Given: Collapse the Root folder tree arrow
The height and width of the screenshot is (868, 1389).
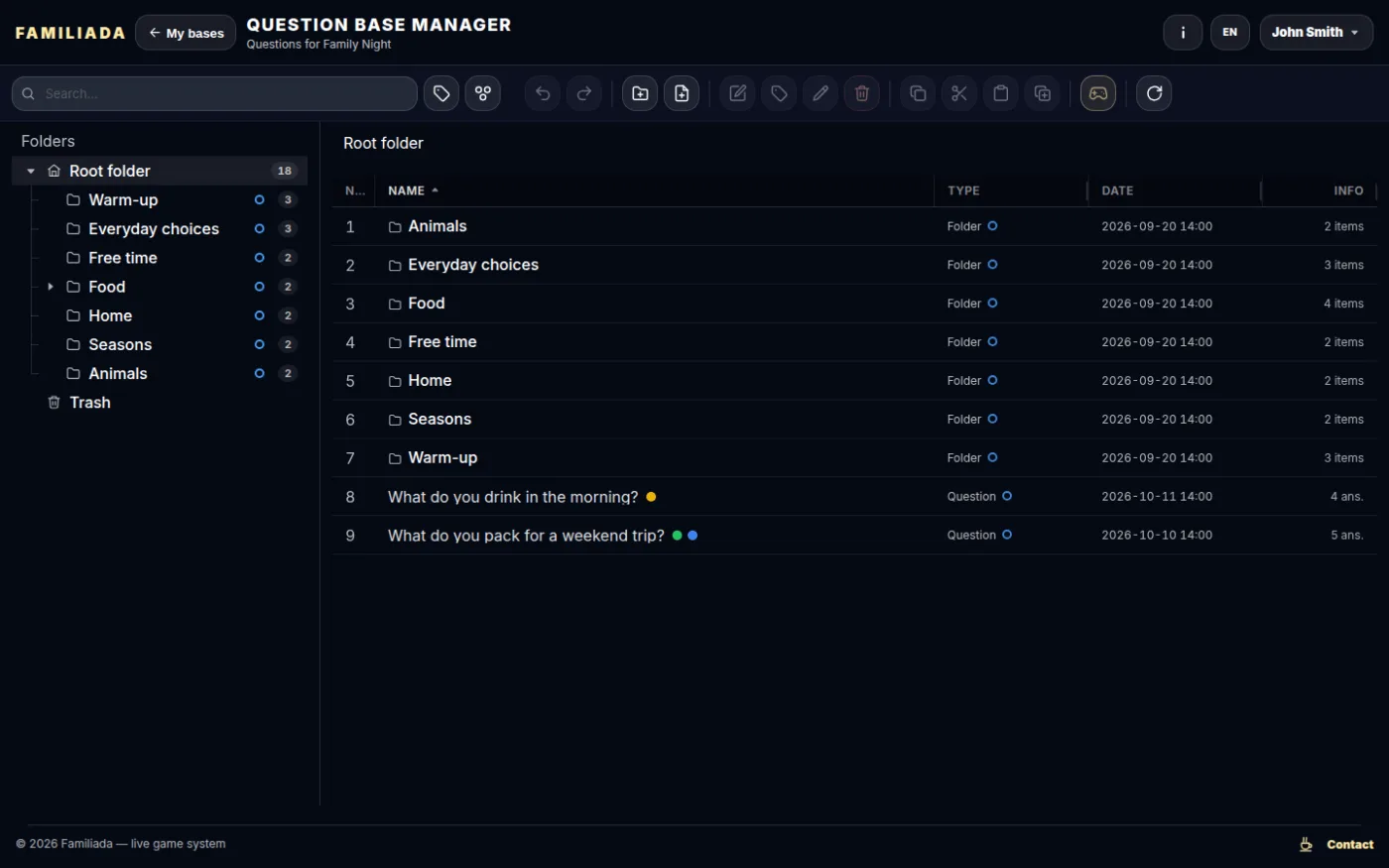Looking at the screenshot, I should click(x=31, y=171).
